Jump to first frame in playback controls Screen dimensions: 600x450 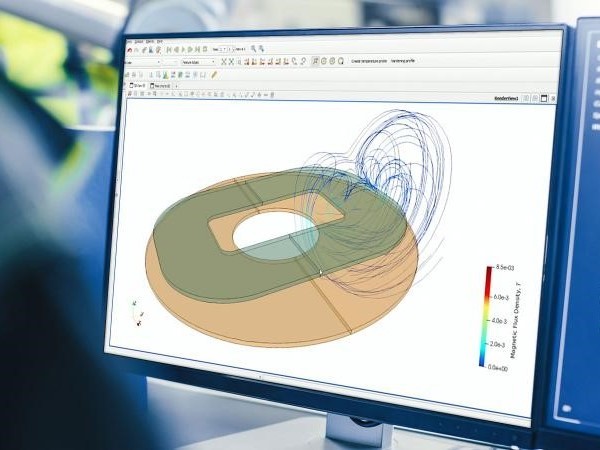click(169, 49)
